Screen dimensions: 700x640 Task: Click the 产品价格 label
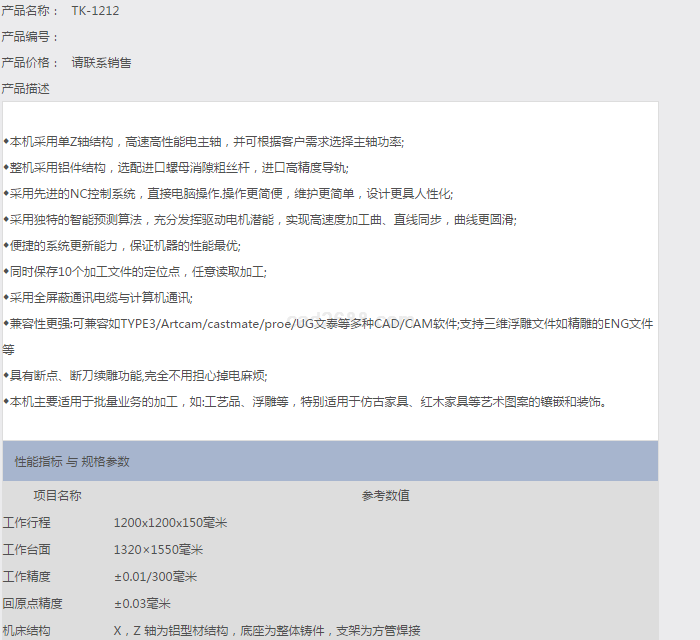[31, 63]
